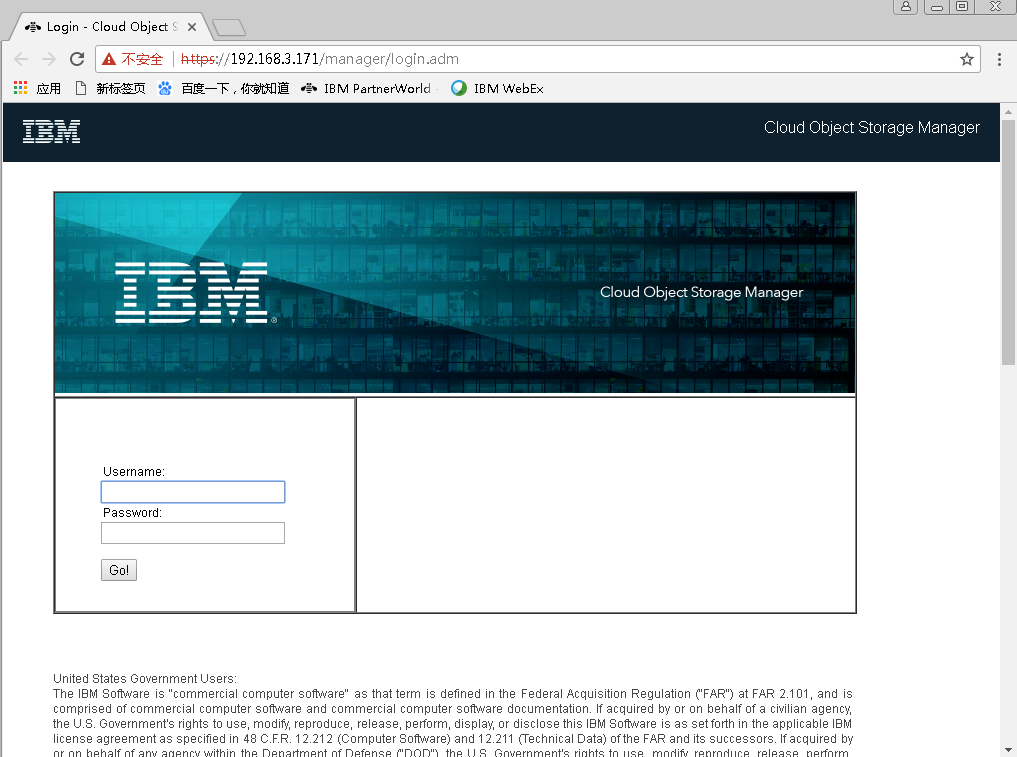
Task: Click scrollbar down arrow
Action: point(1008,750)
